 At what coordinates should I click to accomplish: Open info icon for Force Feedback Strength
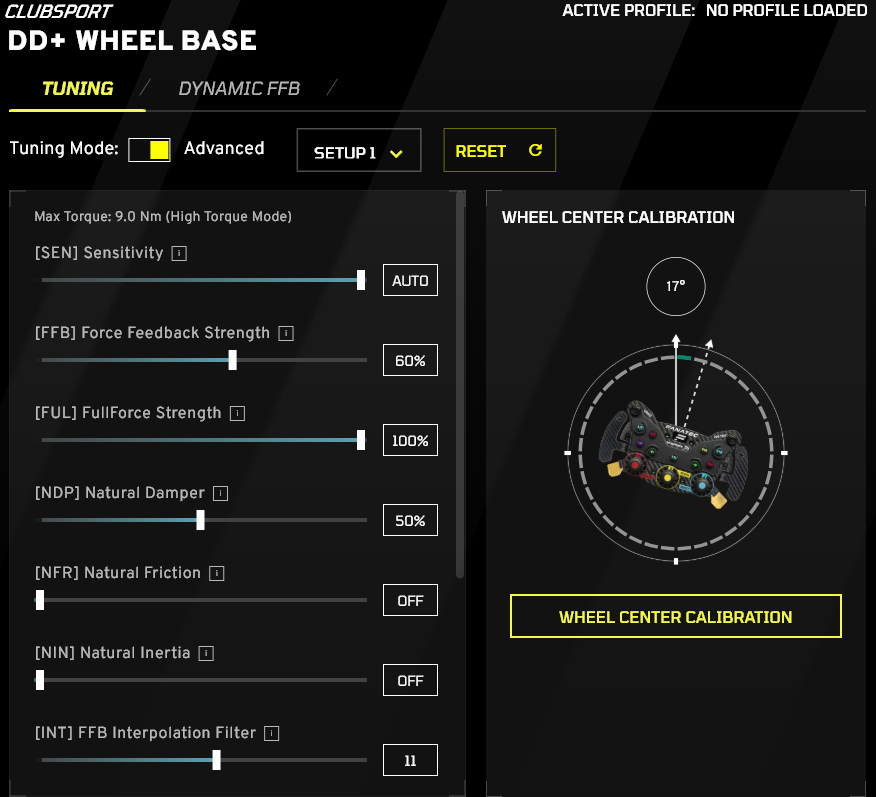pos(286,334)
